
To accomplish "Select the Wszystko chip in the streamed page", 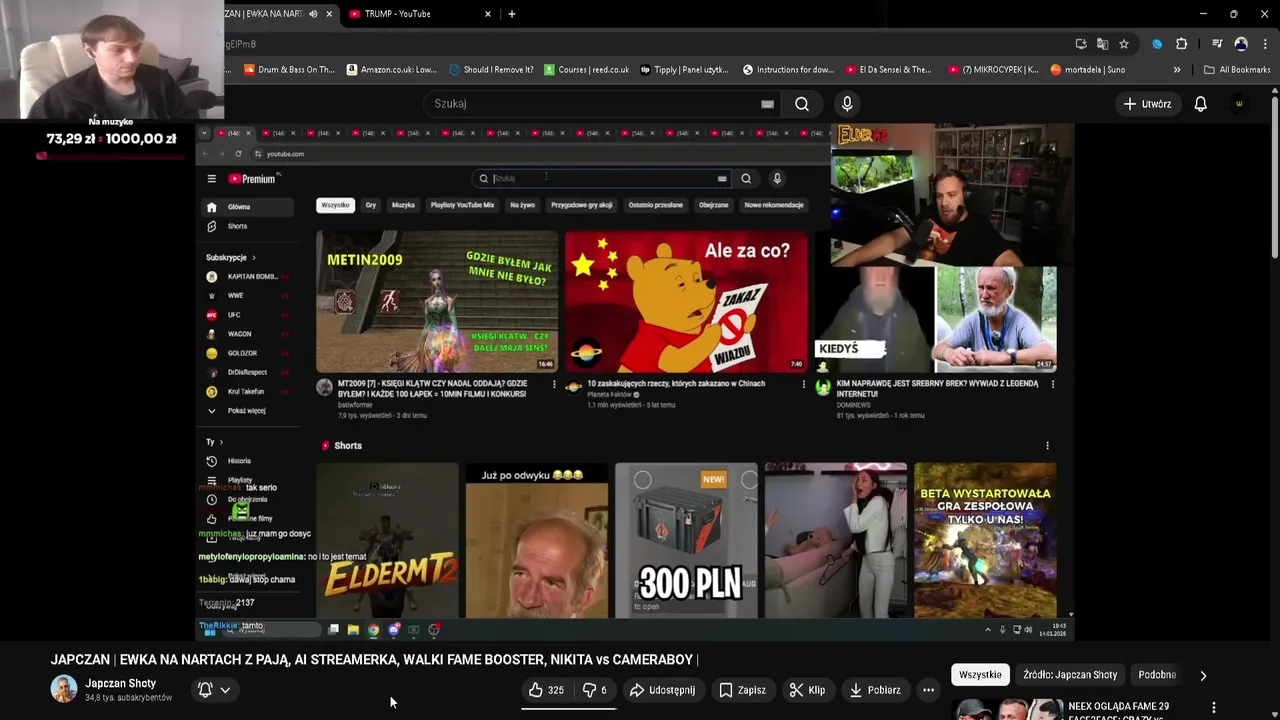I will click(x=335, y=205).
